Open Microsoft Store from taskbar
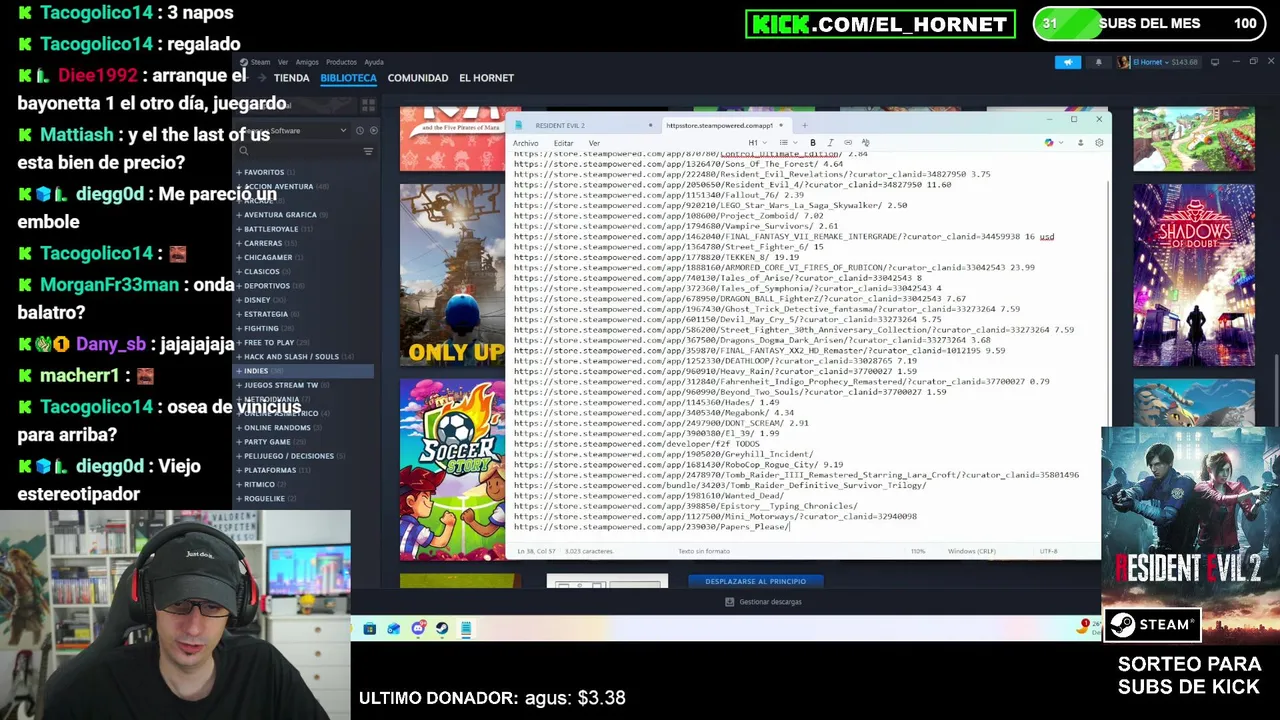 369,629
